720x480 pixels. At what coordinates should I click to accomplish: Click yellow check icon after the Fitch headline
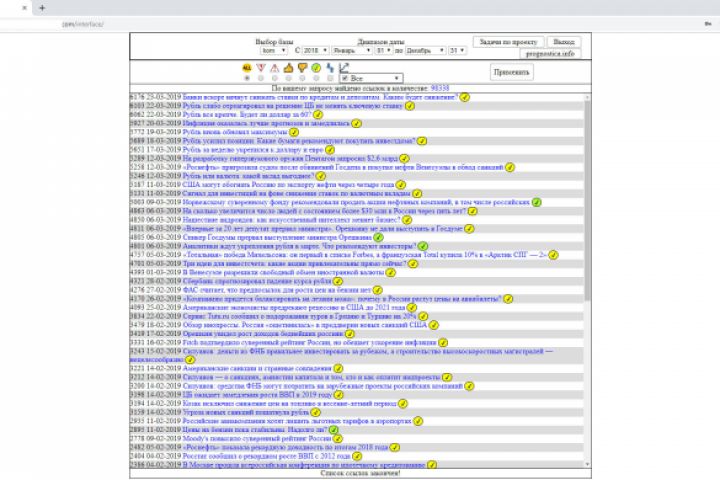point(443,343)
